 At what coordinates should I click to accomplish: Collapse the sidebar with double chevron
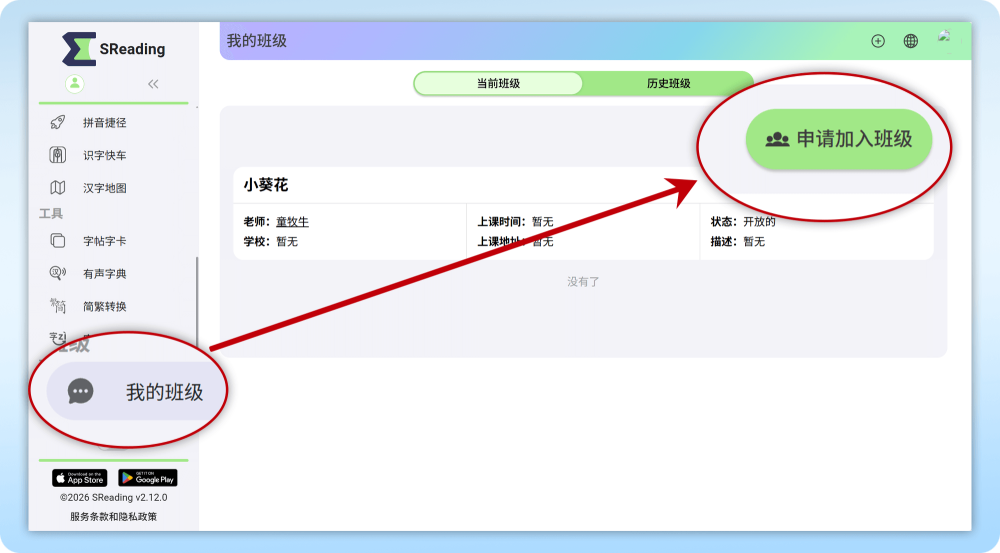click(x=153, y=84)
